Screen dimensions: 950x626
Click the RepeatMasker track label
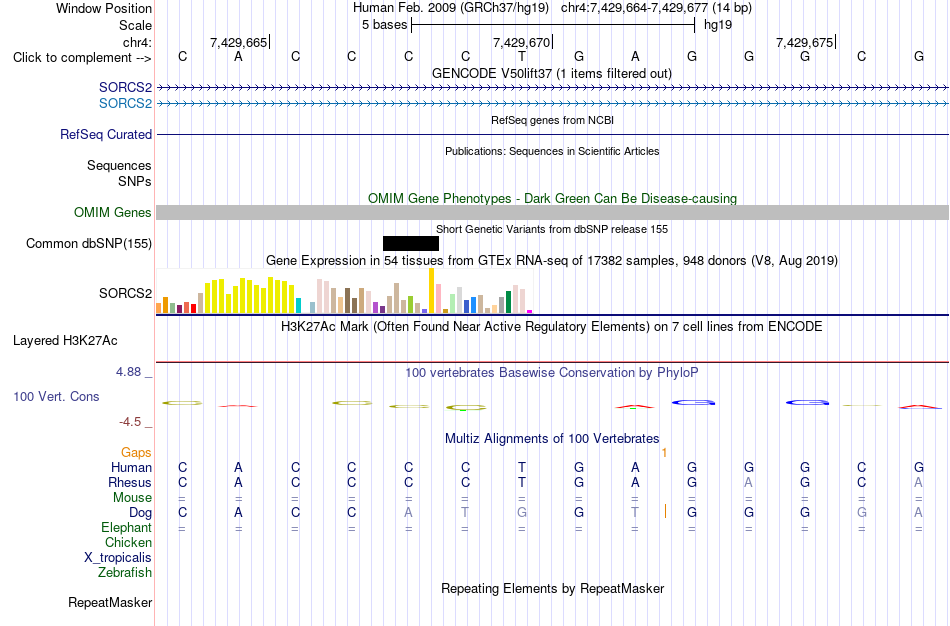point(110,602)
